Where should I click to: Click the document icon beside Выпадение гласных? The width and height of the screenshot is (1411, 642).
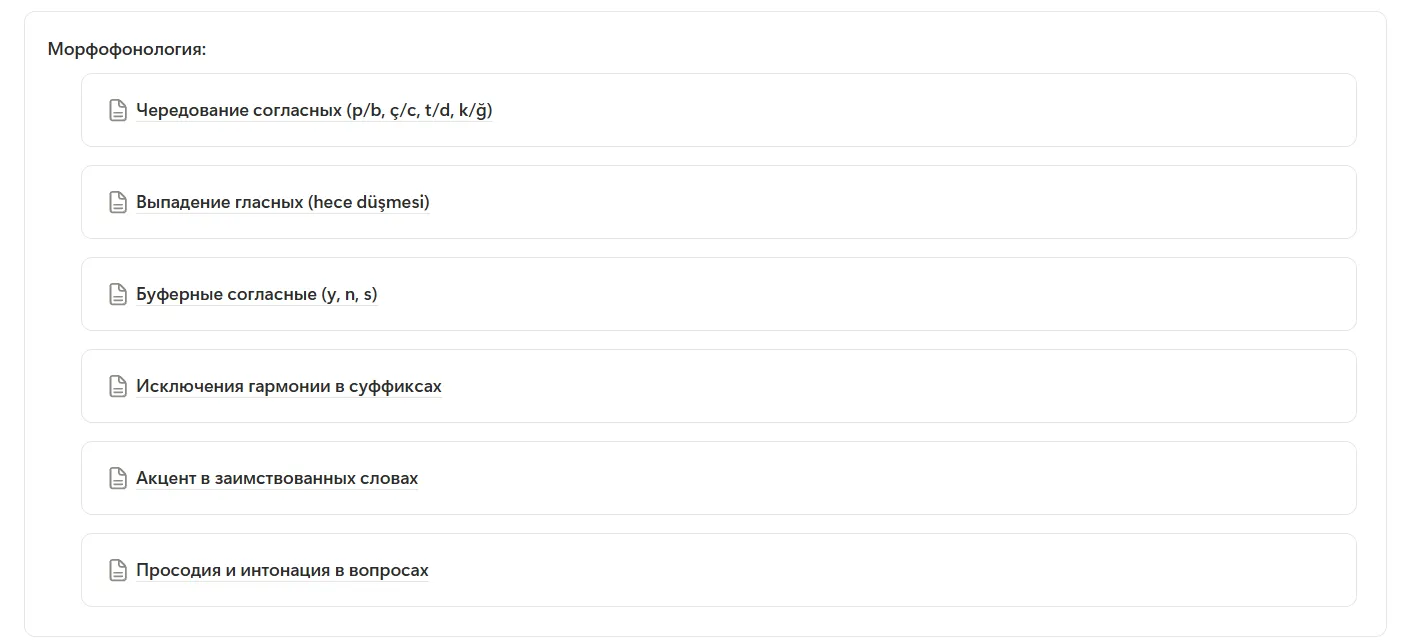tap(118, 202)
